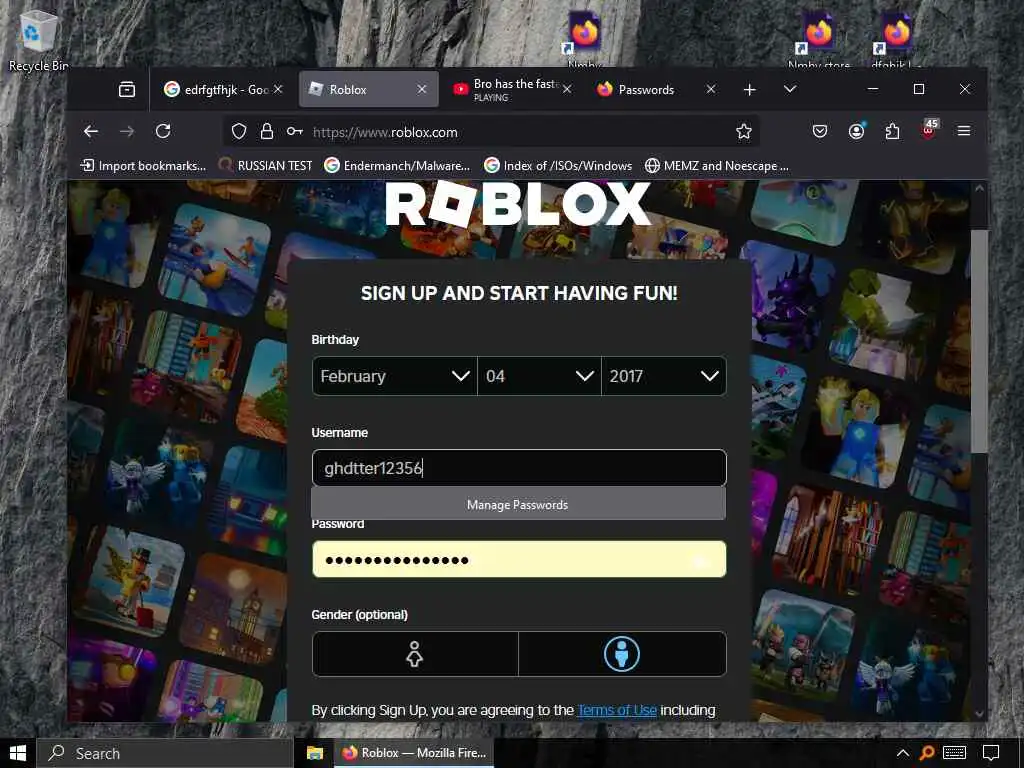The image size is (1024, 768).
Task: Show hidden system tray icons
Action: [903, 753]
